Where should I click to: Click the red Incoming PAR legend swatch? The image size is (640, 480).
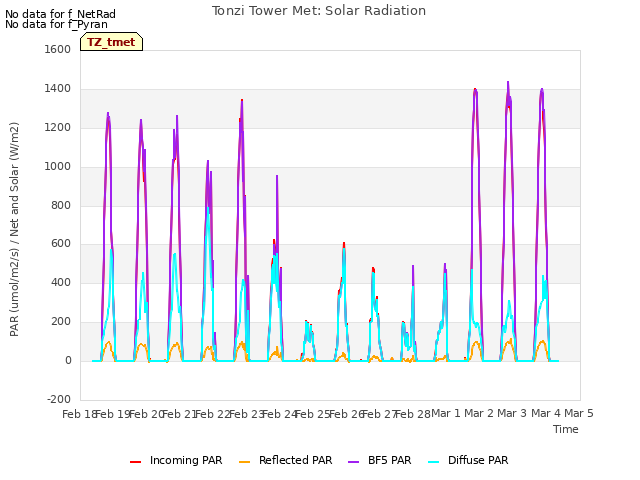(136, 462)
